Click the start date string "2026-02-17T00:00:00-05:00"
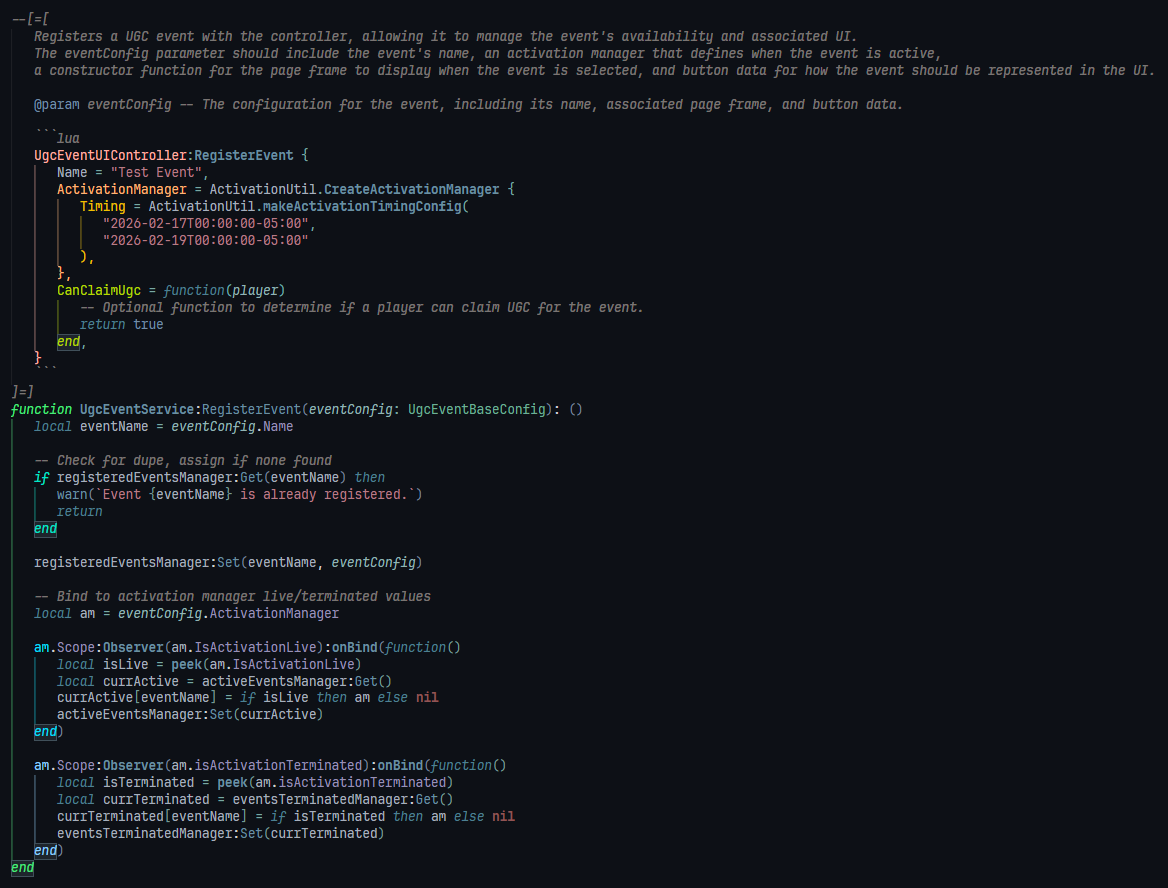The image size is (1168, 888). pyautogui.click(x=206, y=223)
